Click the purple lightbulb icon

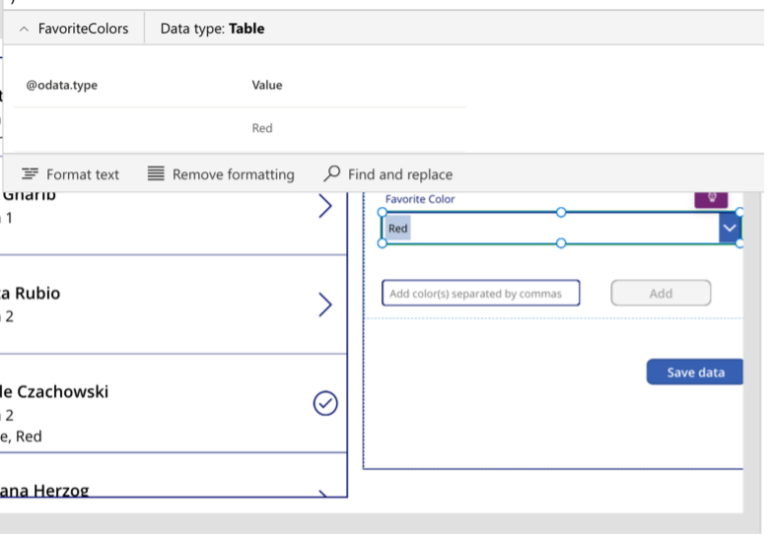click(711, 197)
